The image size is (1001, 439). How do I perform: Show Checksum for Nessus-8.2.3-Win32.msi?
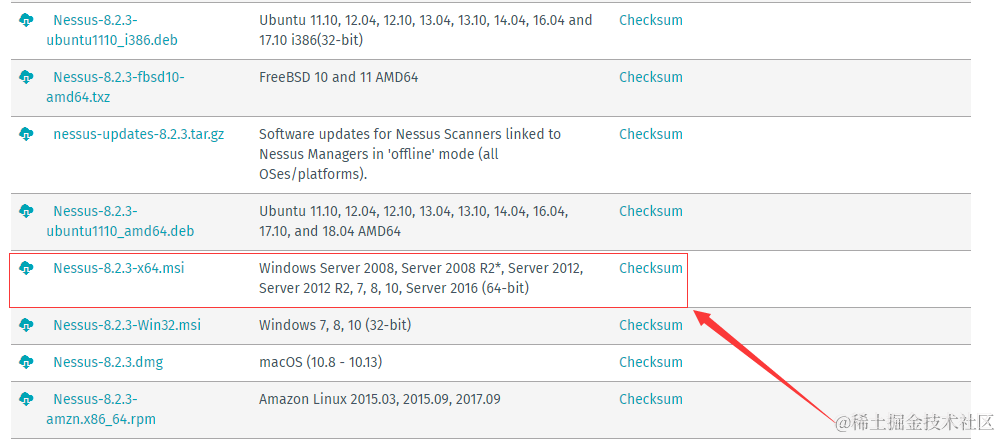(x=651, y=325)
